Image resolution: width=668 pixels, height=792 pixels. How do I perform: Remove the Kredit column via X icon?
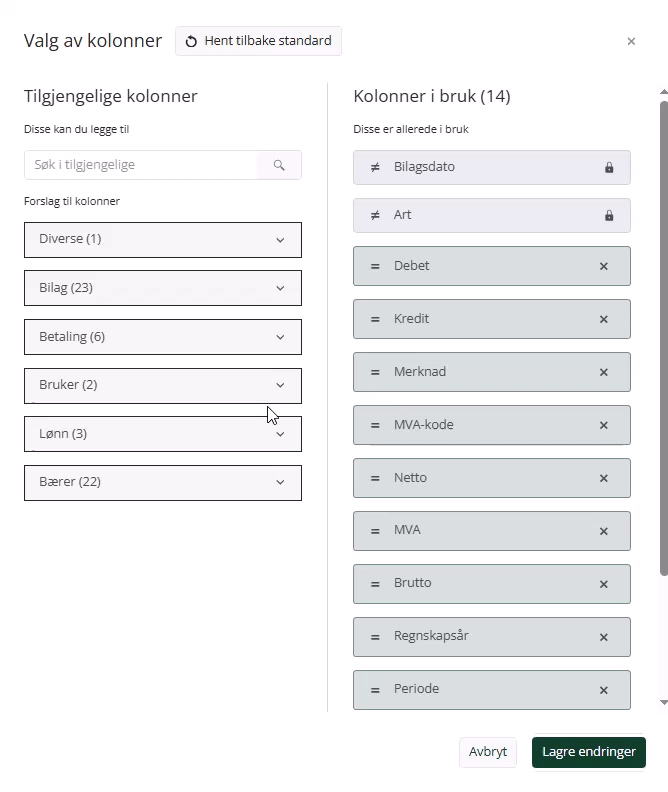click(x=603, y=319)
